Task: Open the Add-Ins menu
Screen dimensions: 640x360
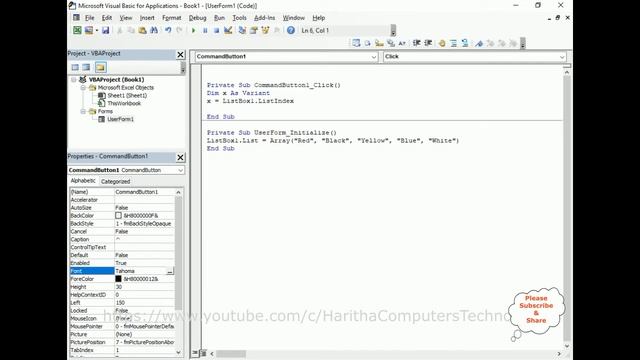Action: click(x=264, y=18)
